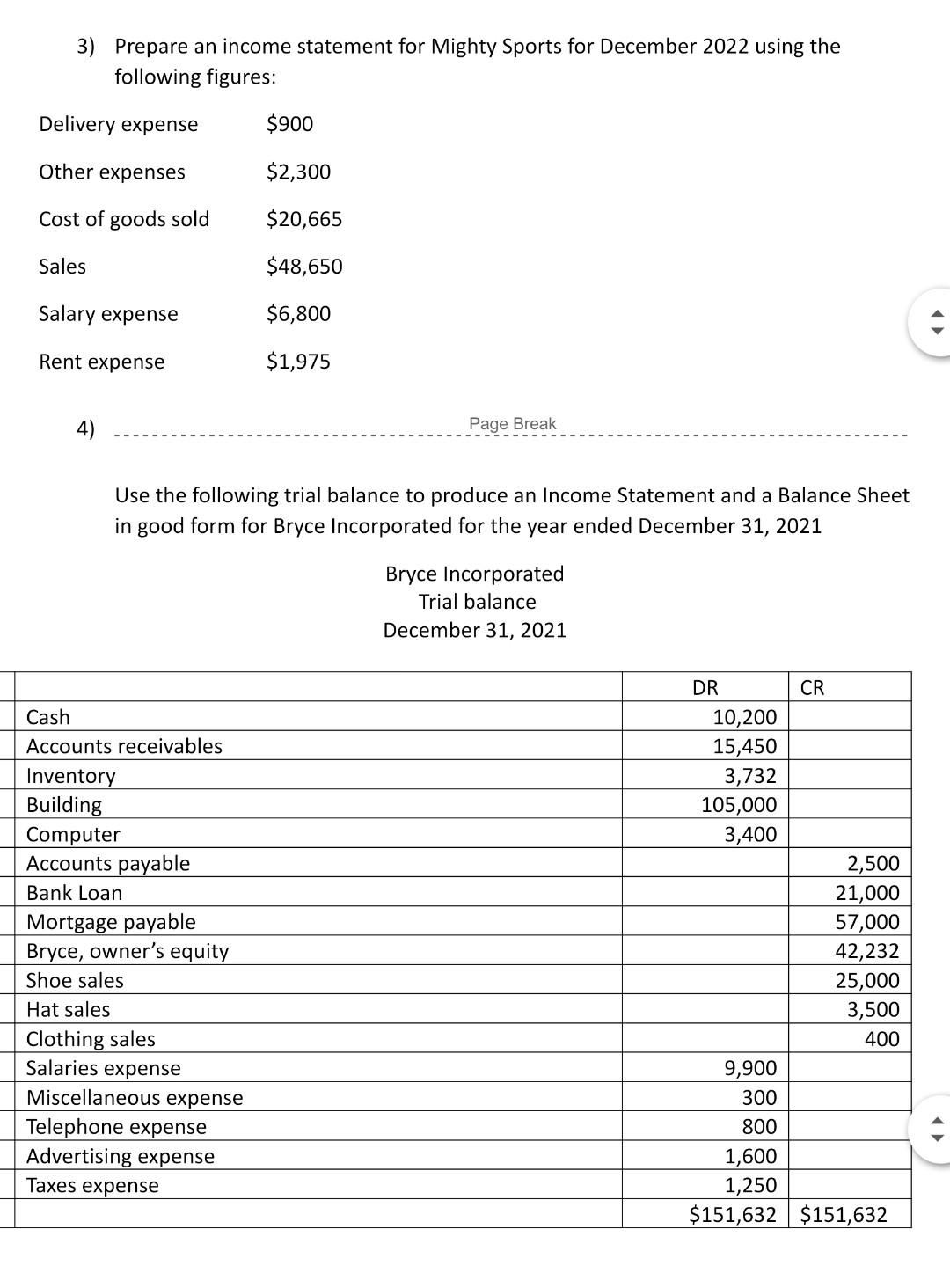Click the up arrow on the top scroll control

tap(939, 312)
